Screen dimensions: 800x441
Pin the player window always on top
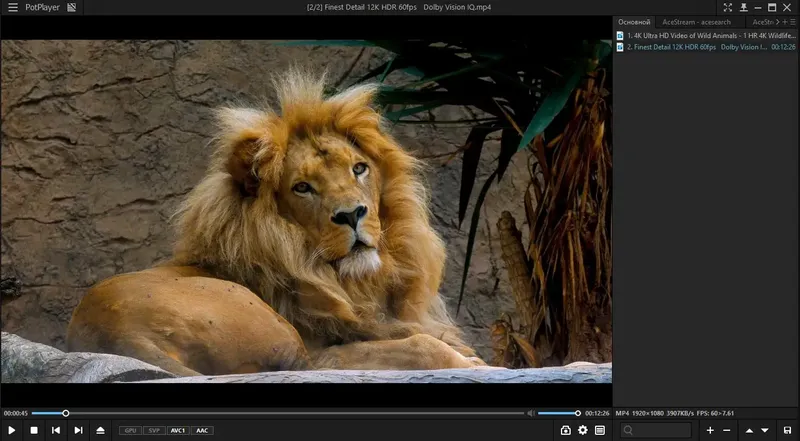743,8
